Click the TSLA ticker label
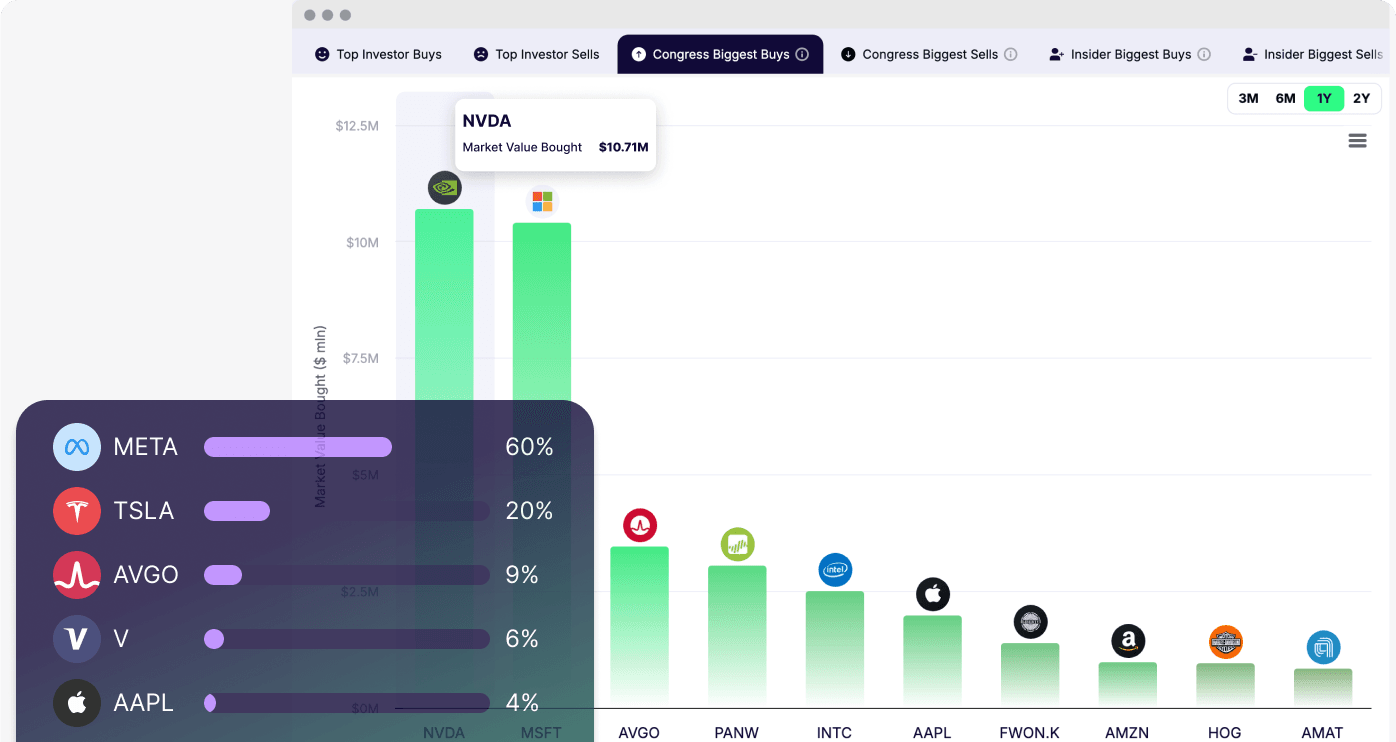1396x742 pixels. pyautogui.click(x=144, y=511)
